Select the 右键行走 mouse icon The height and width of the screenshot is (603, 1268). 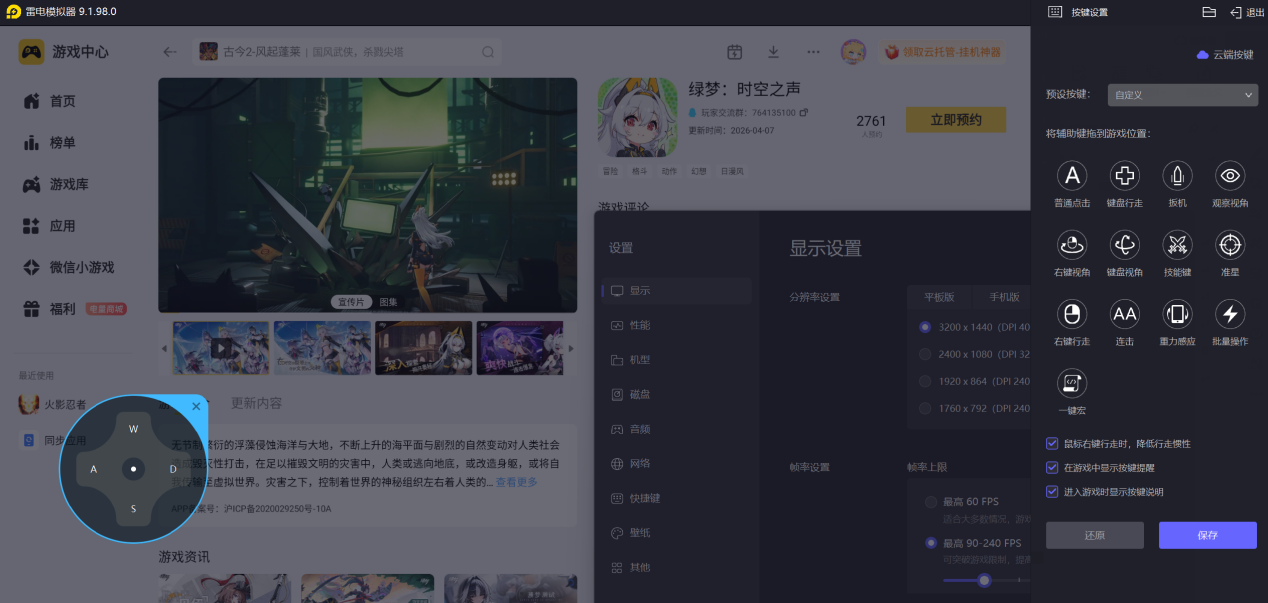[x=1072, y=314]
